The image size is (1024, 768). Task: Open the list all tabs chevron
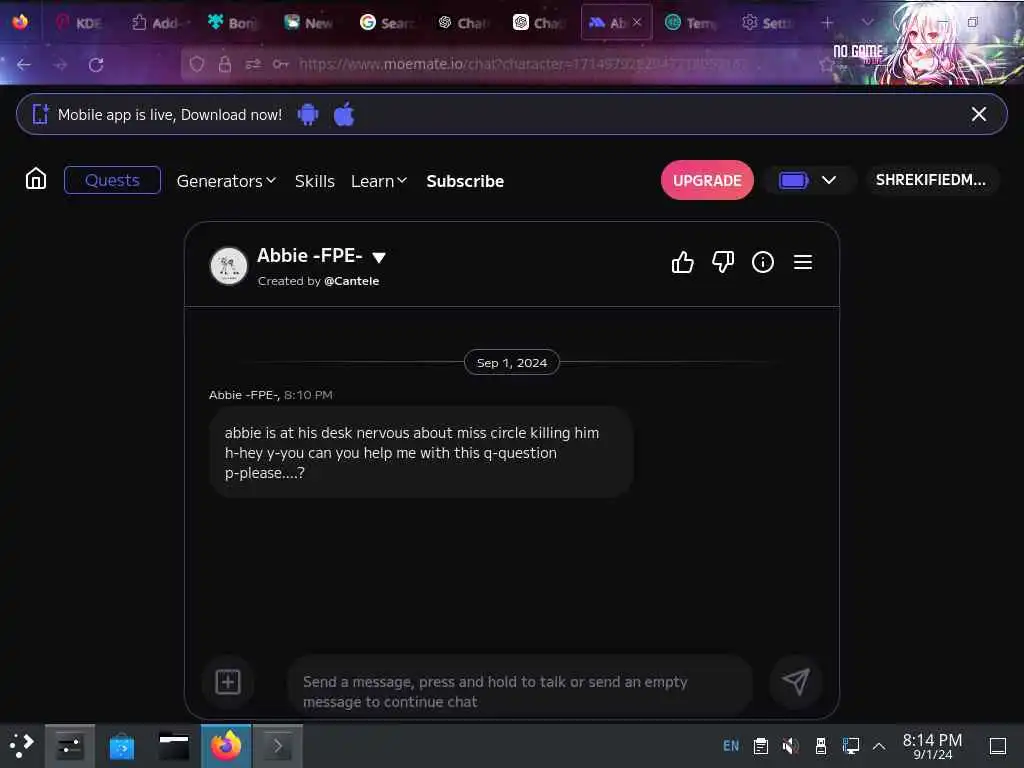(x=867, y=22)
